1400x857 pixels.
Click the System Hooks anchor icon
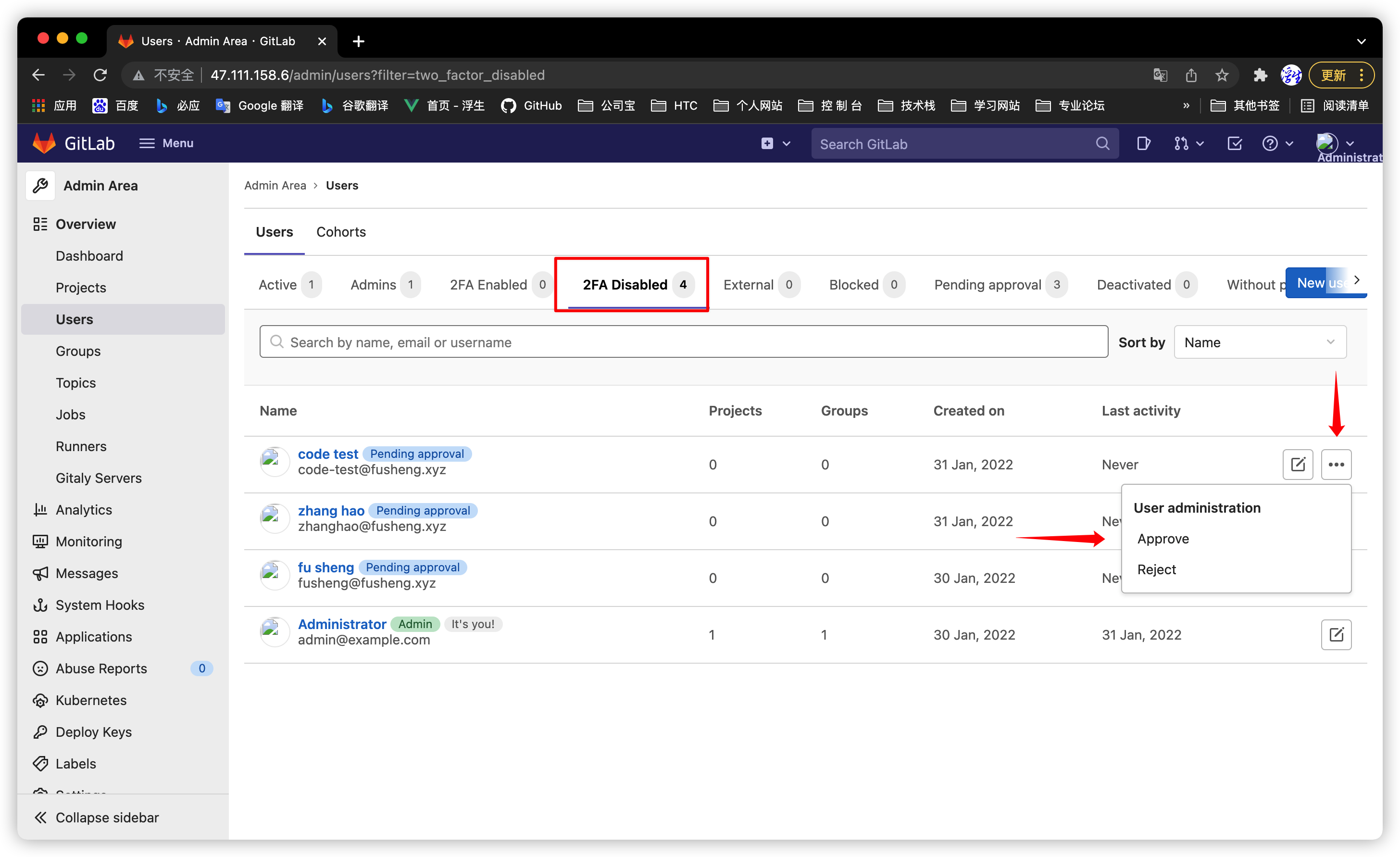point(40,605)
